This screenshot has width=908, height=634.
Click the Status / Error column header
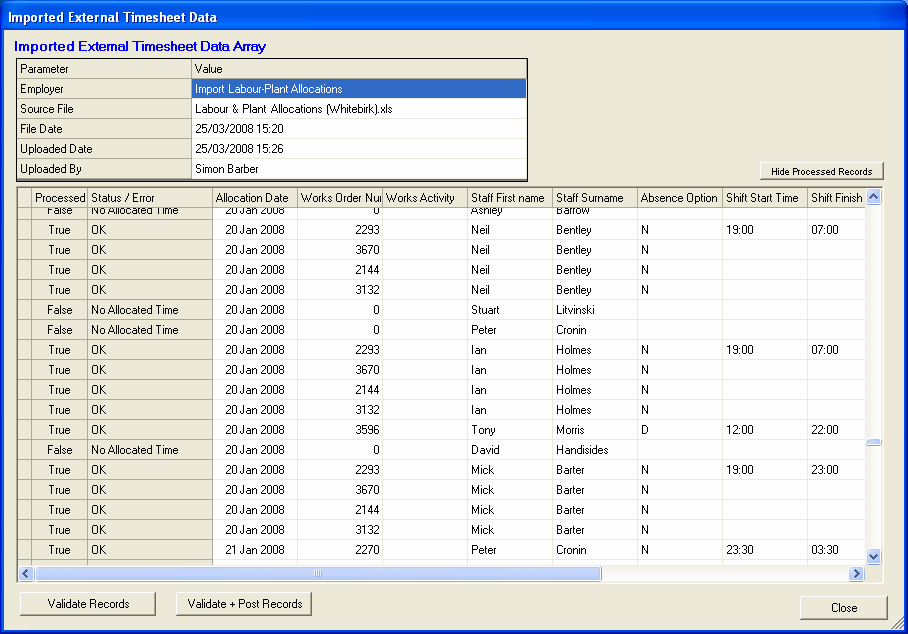coord(150,198)
